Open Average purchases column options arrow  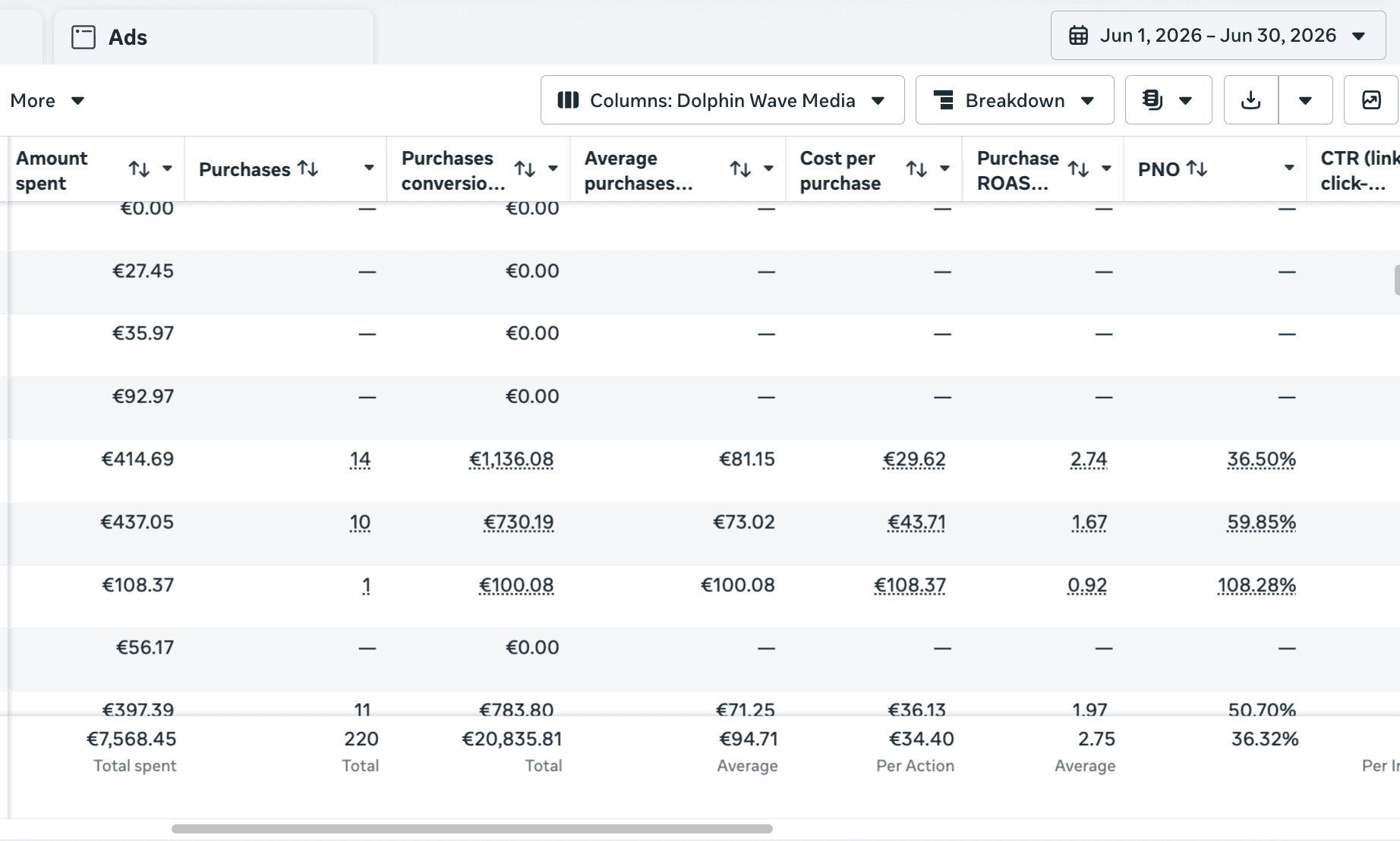click(x=768, y=169)
